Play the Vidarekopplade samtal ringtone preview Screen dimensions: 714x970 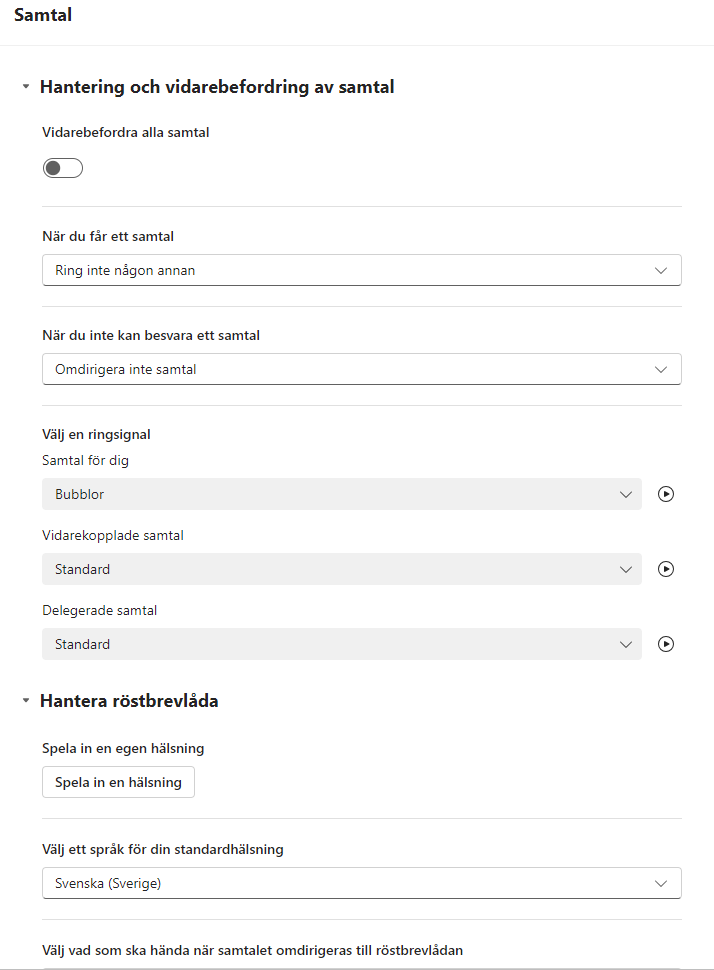tap(666, 569)
